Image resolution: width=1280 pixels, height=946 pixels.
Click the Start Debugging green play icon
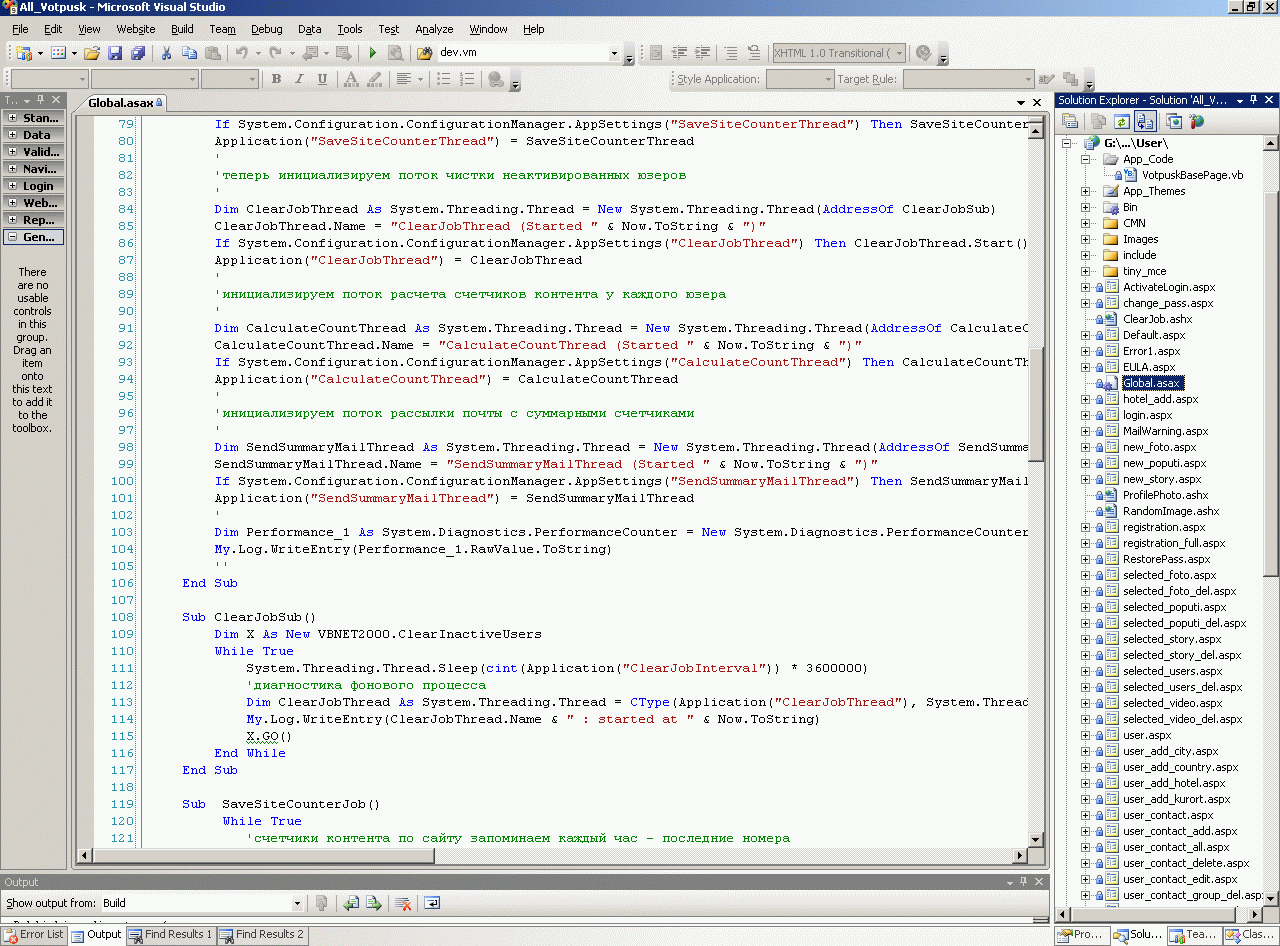[x=373, y=53]
